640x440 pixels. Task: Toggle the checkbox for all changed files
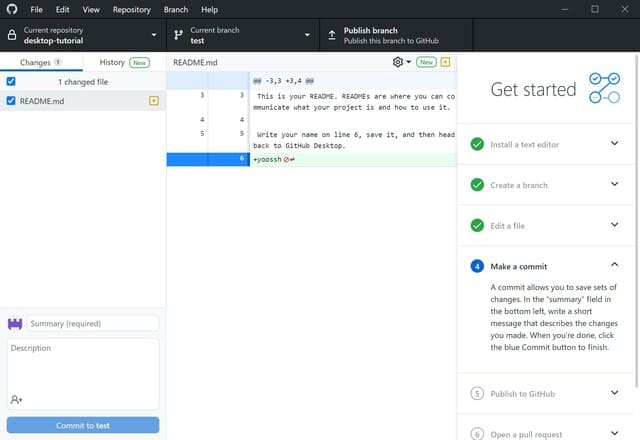click(11, 81)
